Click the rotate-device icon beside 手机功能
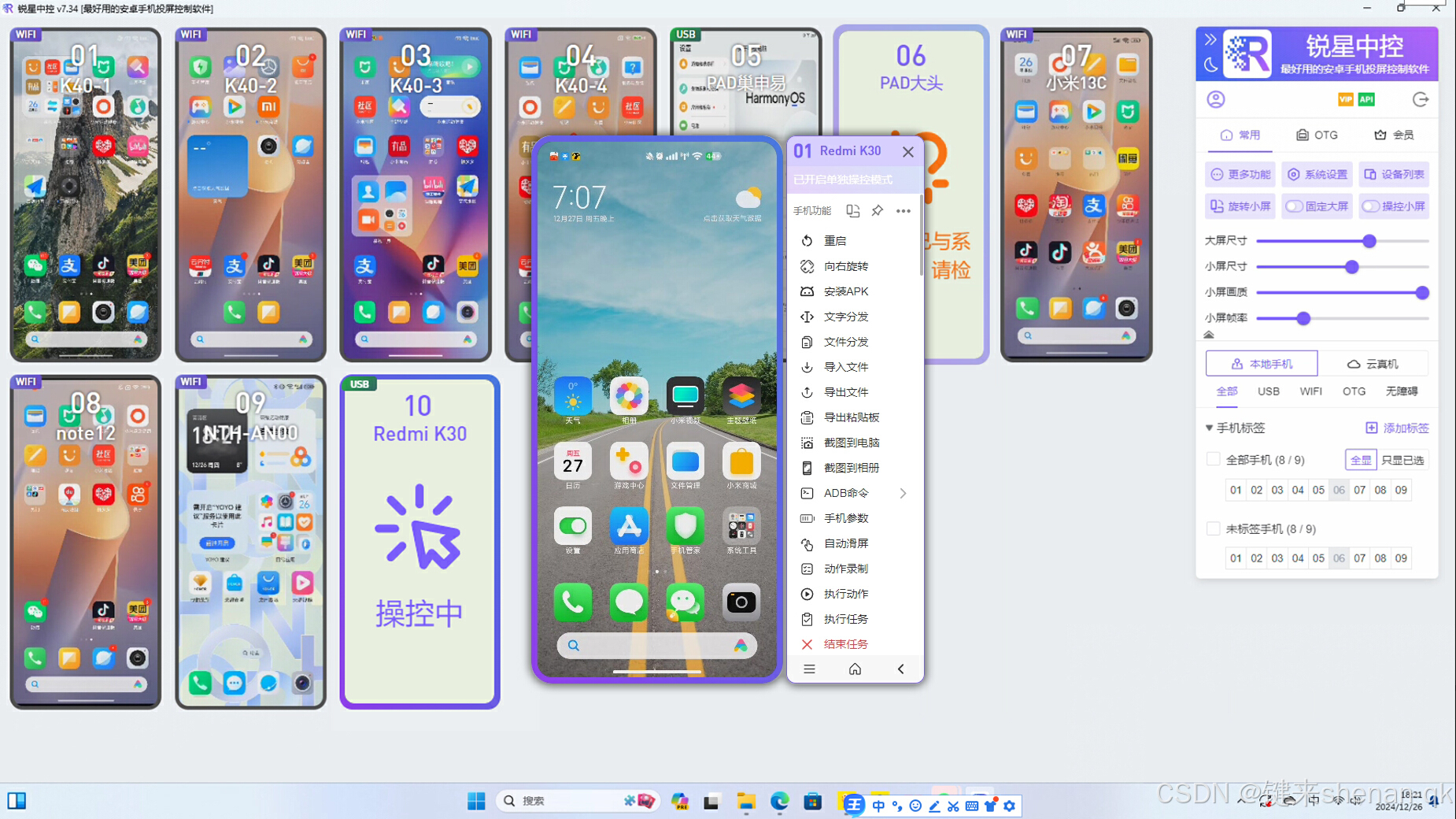 [x=852, y=210]
